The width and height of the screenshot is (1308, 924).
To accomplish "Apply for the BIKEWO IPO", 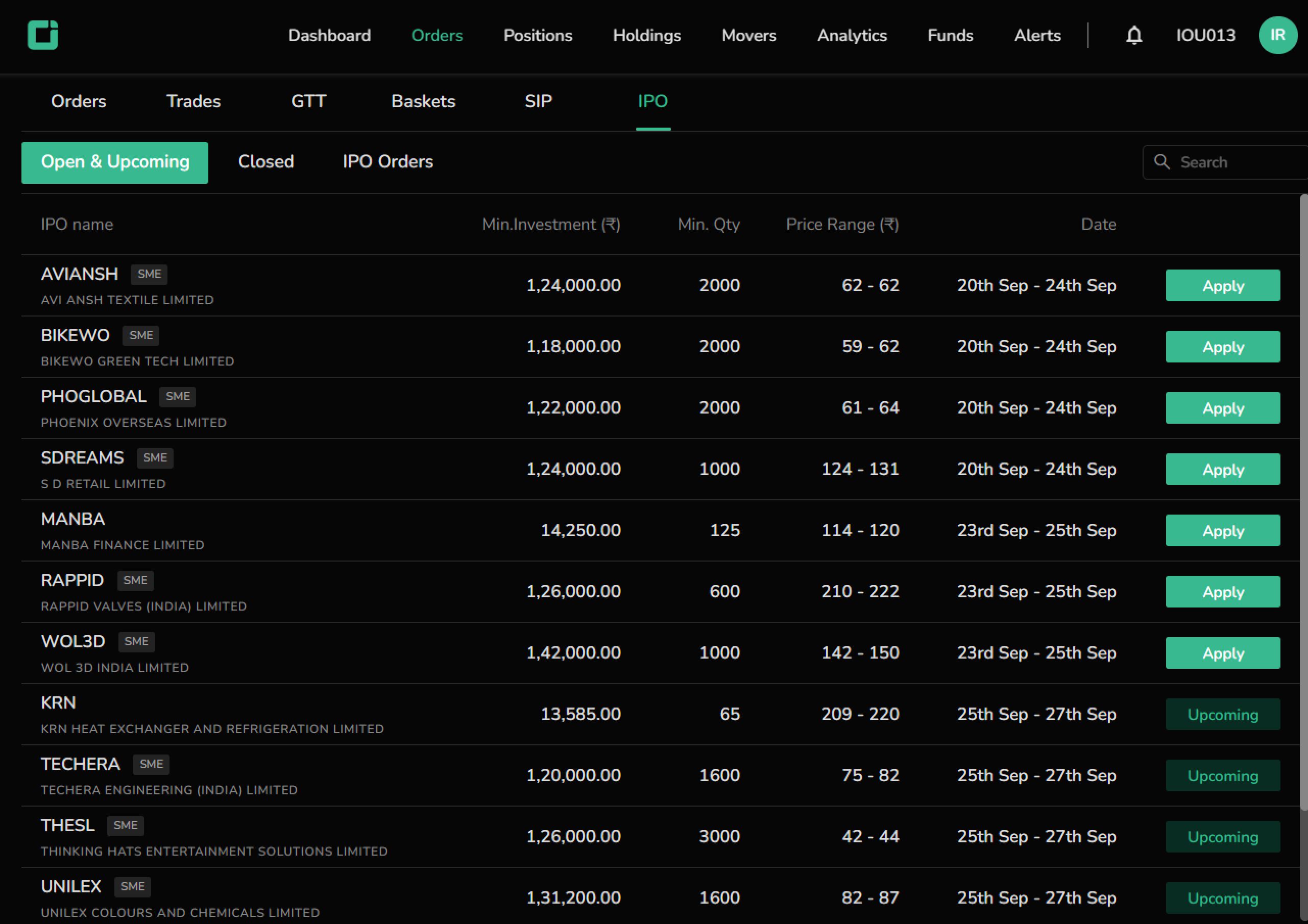I will [1223, 346].
